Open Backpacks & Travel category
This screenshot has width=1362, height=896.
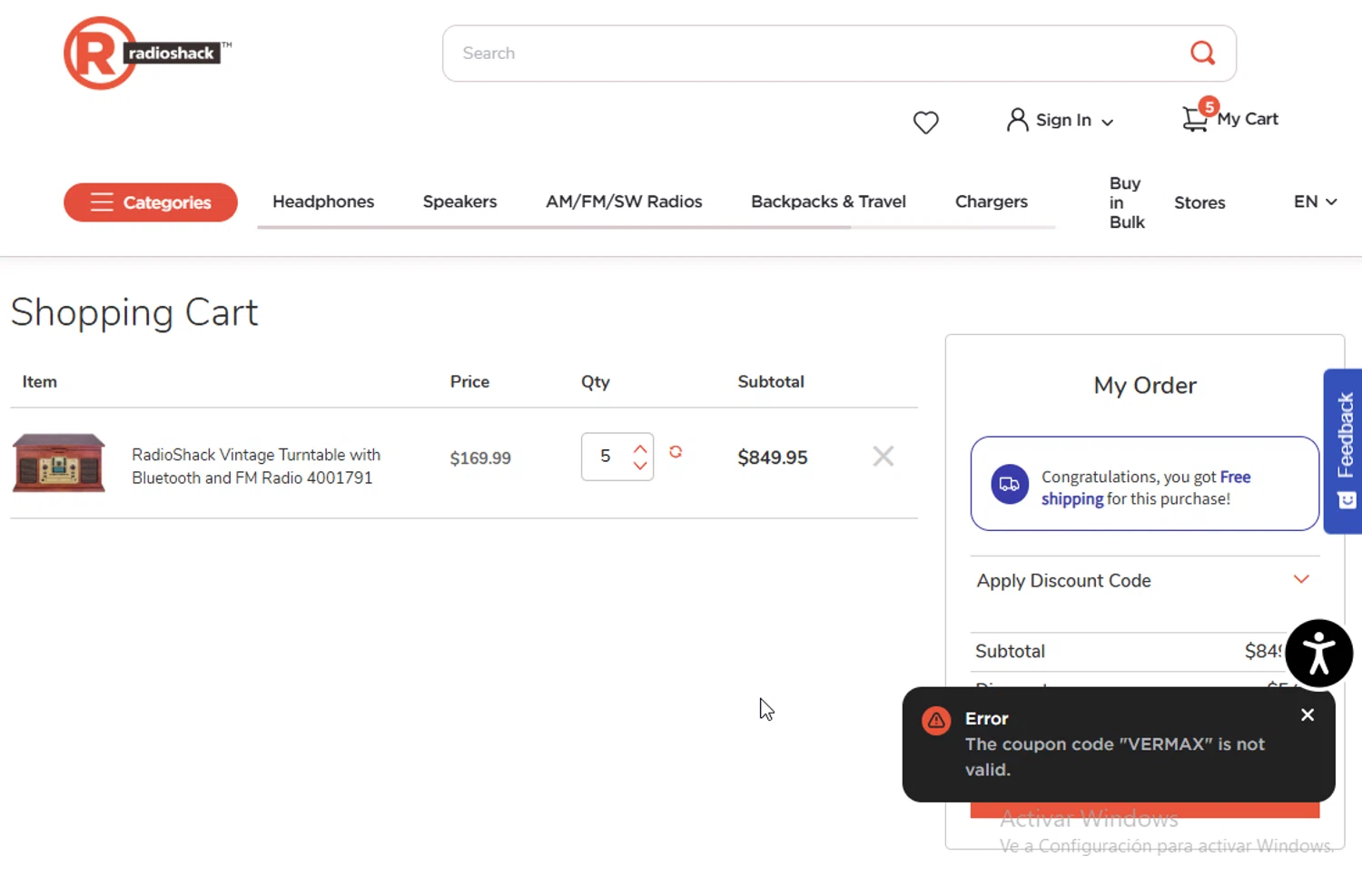tap(828, 202)
